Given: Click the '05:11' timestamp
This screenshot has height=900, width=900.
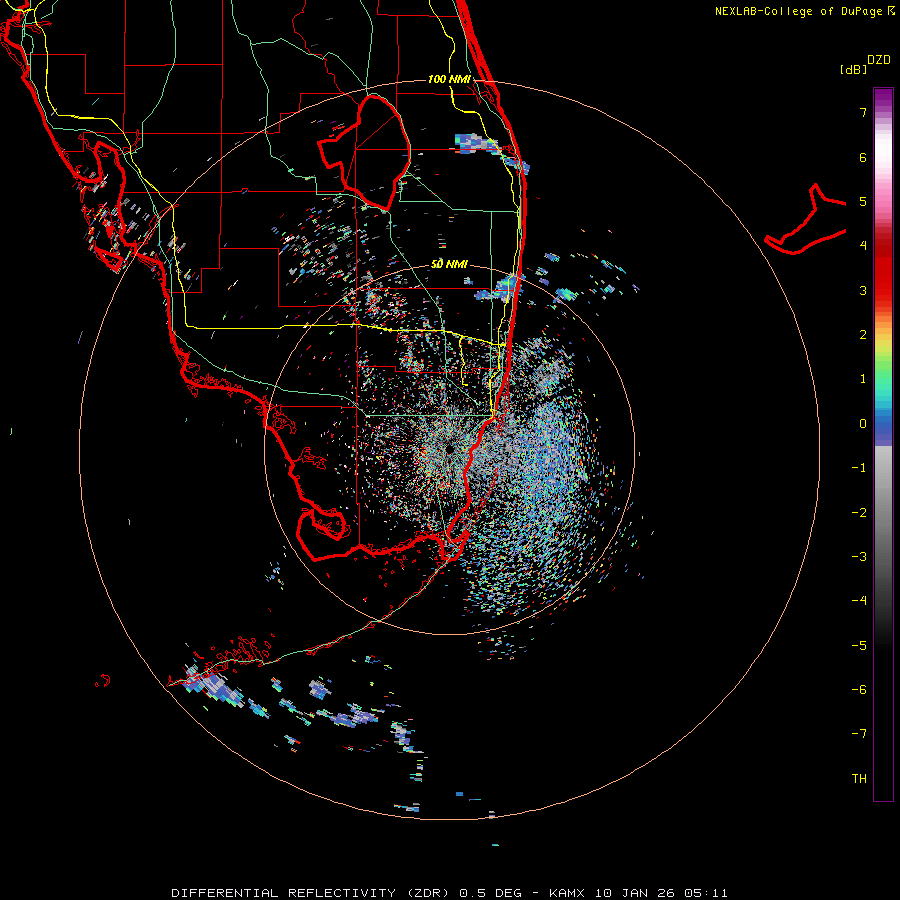Looking at the screenshot, I should (x=706, y=893).
